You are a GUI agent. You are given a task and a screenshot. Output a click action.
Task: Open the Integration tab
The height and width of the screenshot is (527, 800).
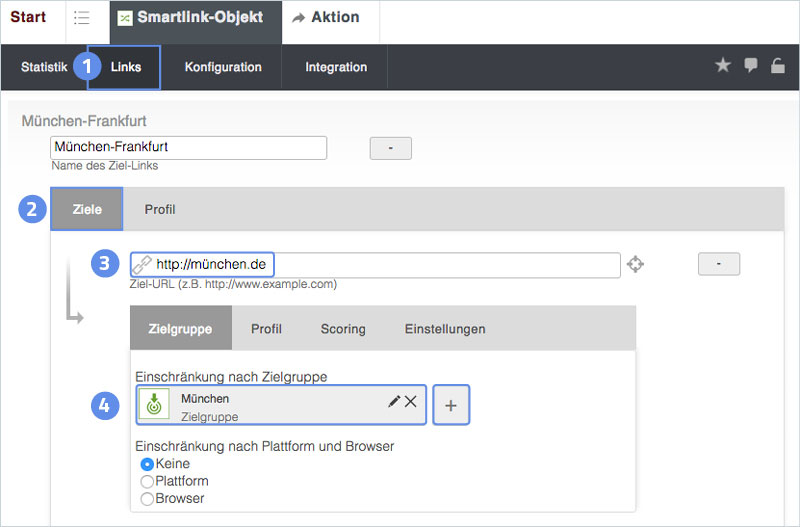click(x=336, y=67)
